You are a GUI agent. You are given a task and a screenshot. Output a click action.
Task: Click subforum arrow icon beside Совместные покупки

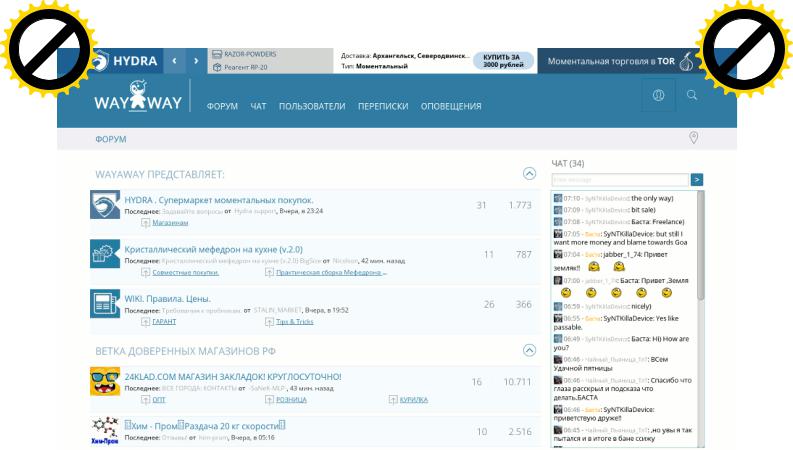point(146,272)
